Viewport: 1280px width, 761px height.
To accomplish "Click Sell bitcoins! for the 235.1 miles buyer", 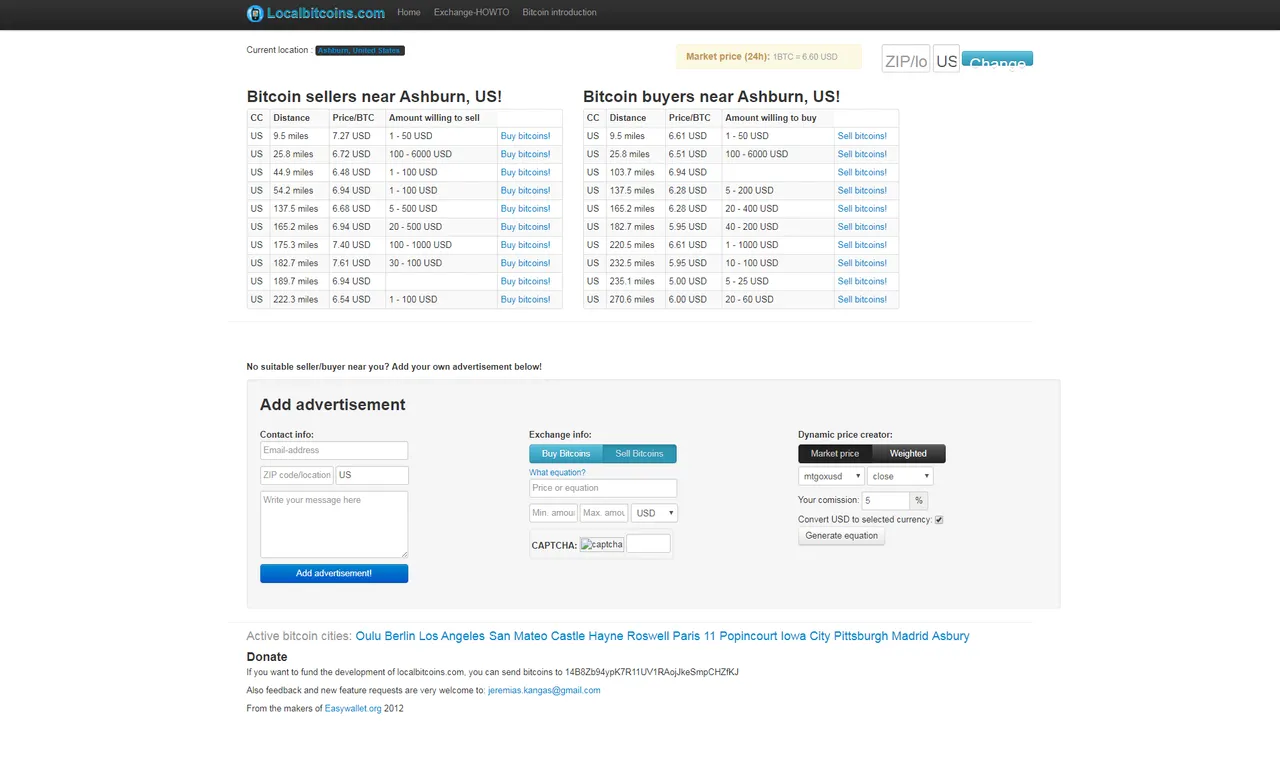I will pos(862,281).
